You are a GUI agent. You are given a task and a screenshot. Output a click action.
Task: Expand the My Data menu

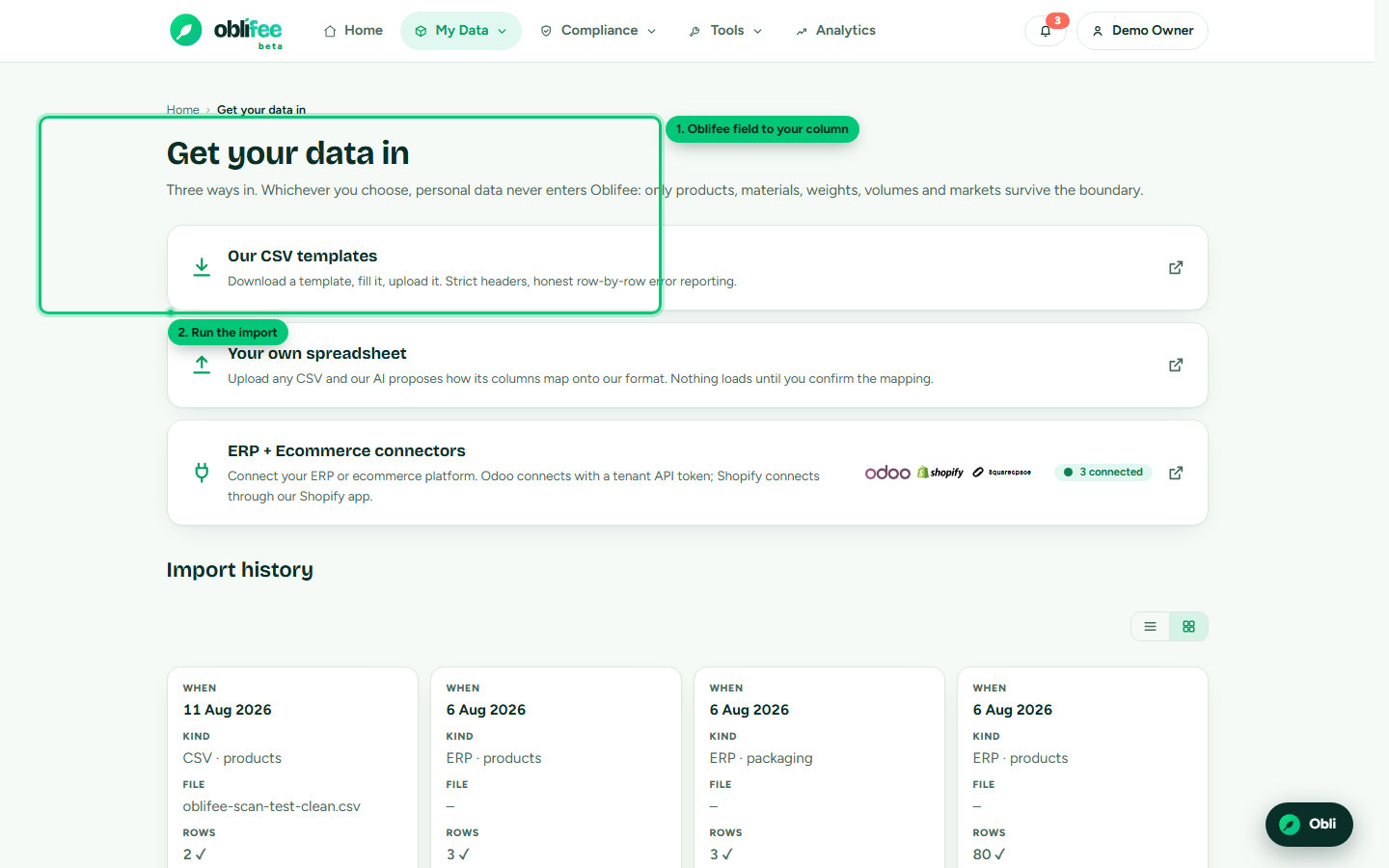[x=461, y=31]
